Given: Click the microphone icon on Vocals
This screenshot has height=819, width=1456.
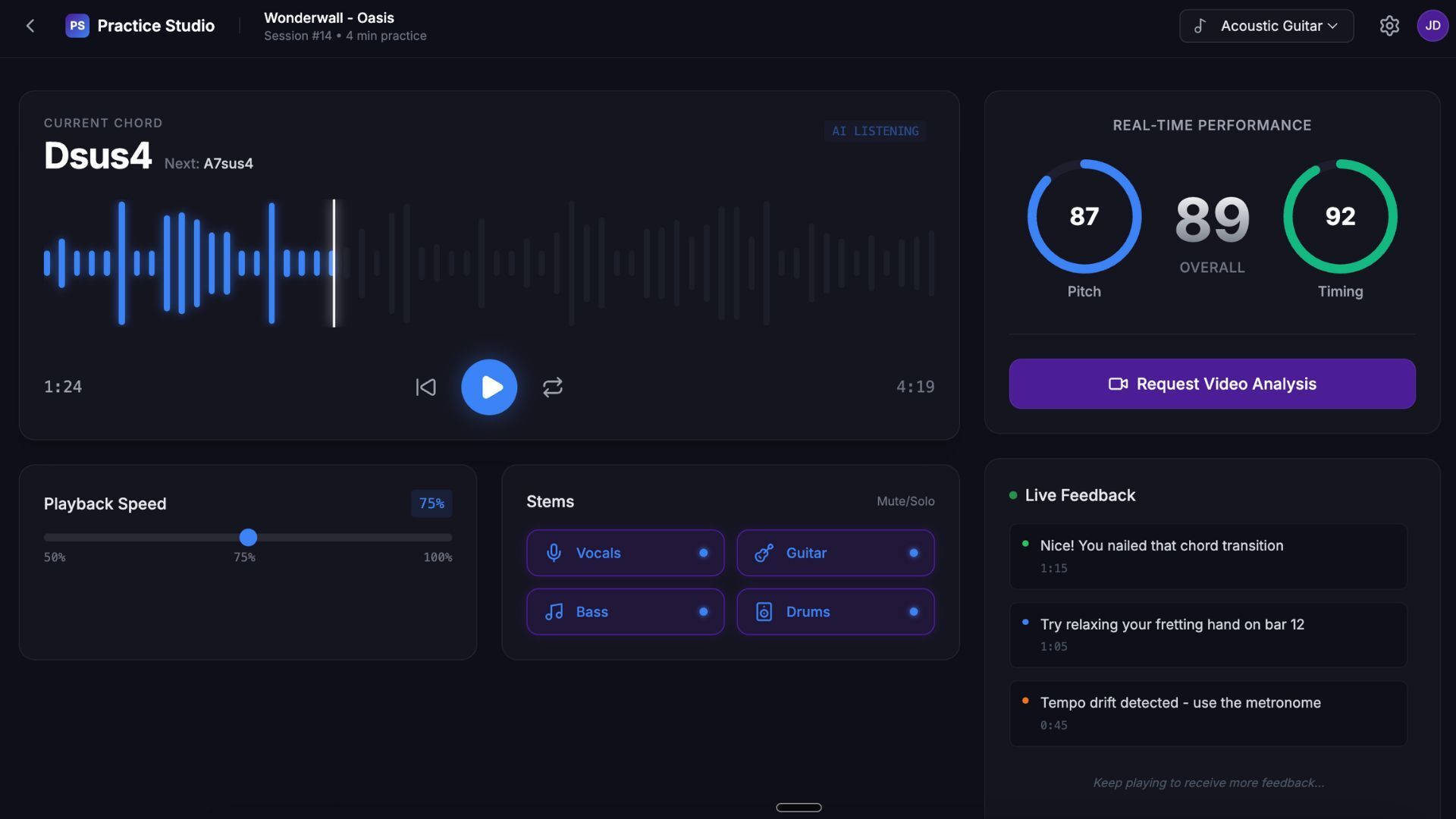Looking at the screenshot, I should tap(554, 553).
